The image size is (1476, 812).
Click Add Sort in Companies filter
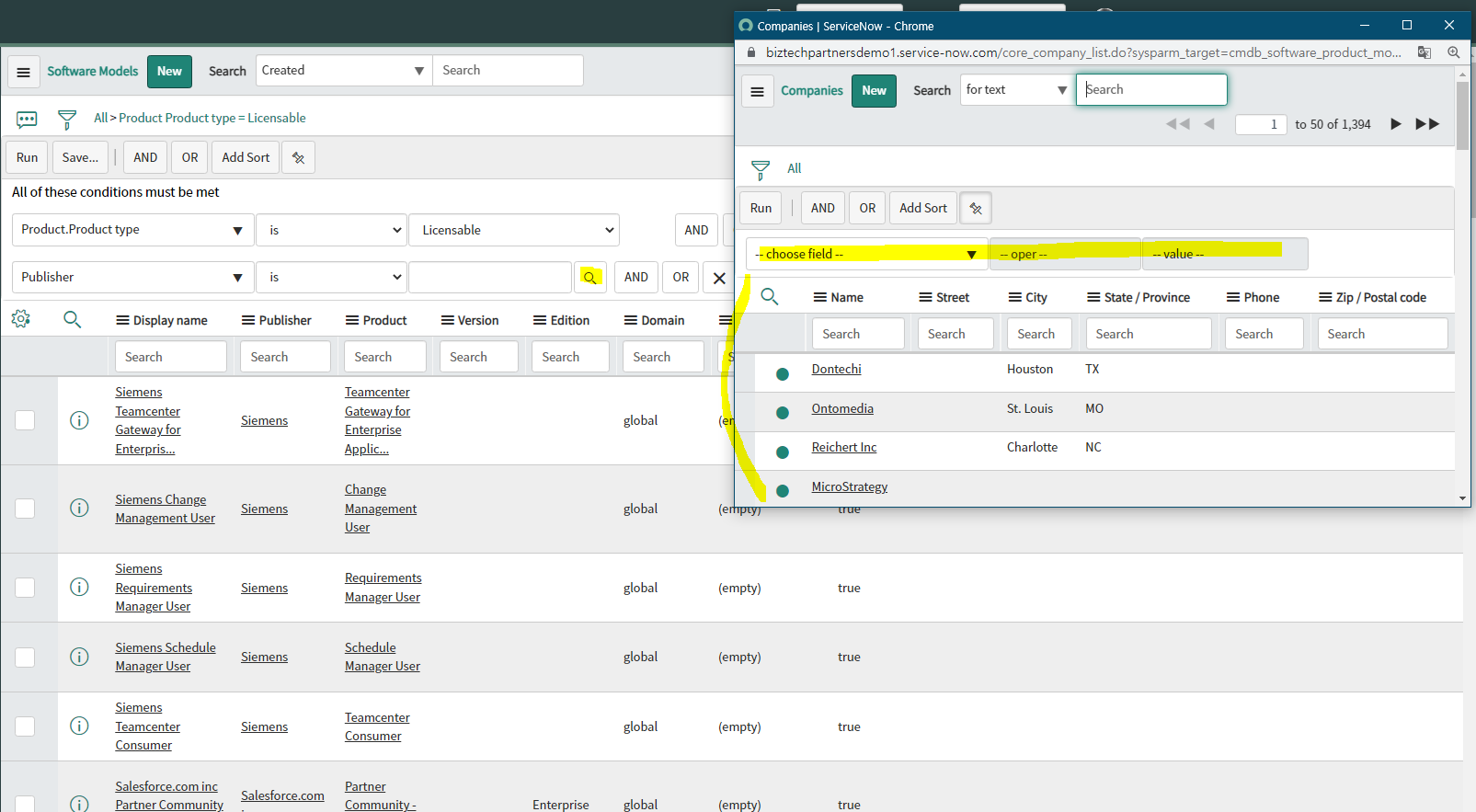[922, 208]
